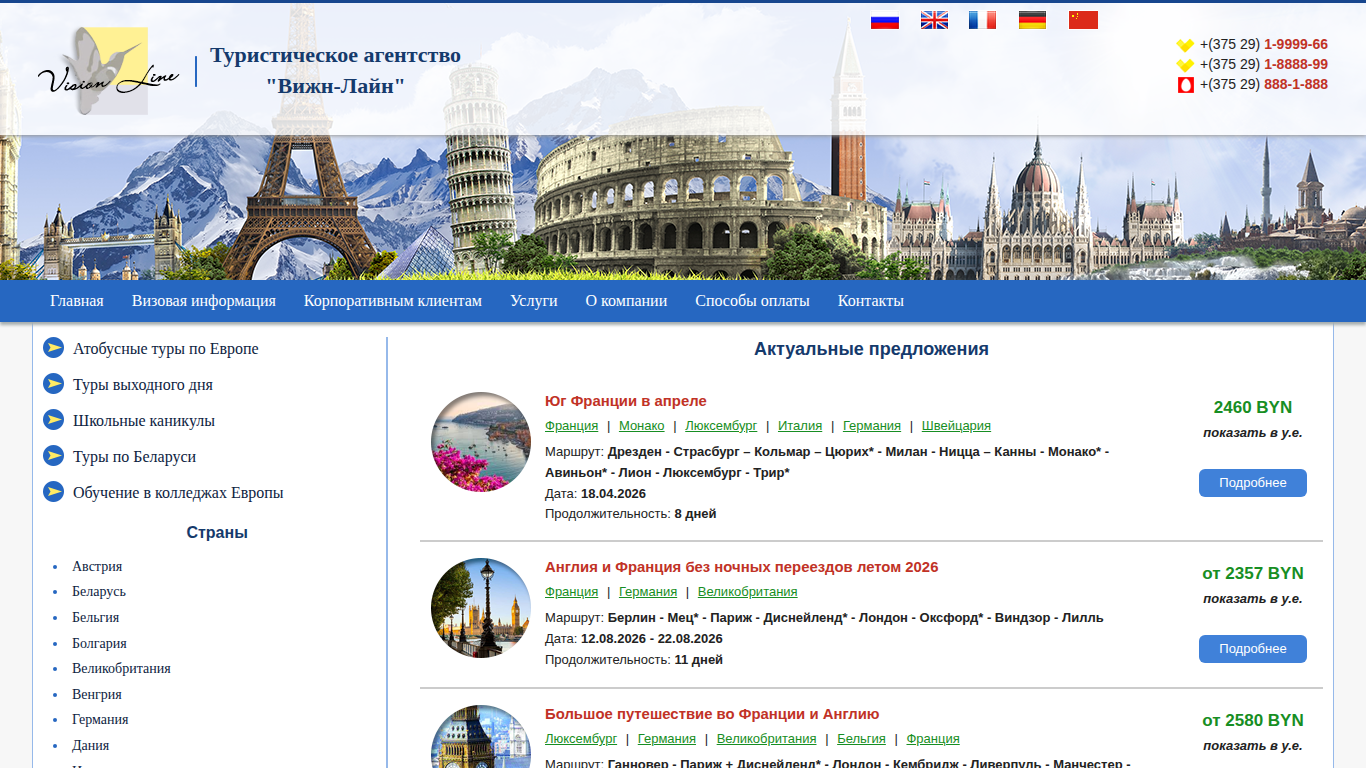Viewport: 1366px width, 768px height.
Task: Open Big Ben thumbnail of Англия и Франция tour
Action: [x=481, y=608]
